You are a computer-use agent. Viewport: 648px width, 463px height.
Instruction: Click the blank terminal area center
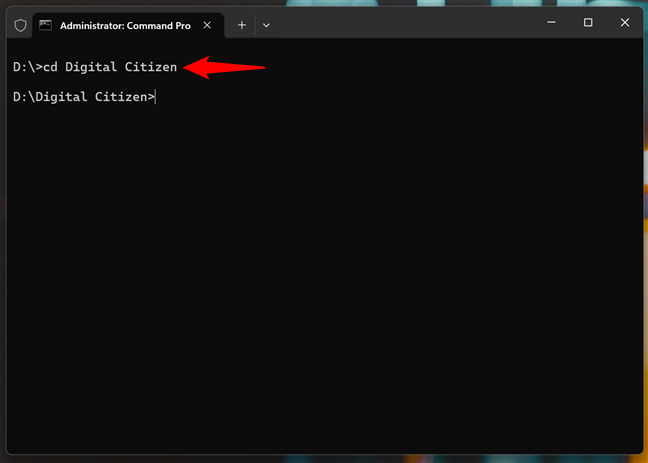pyautogui.click(x=324, y=270)
